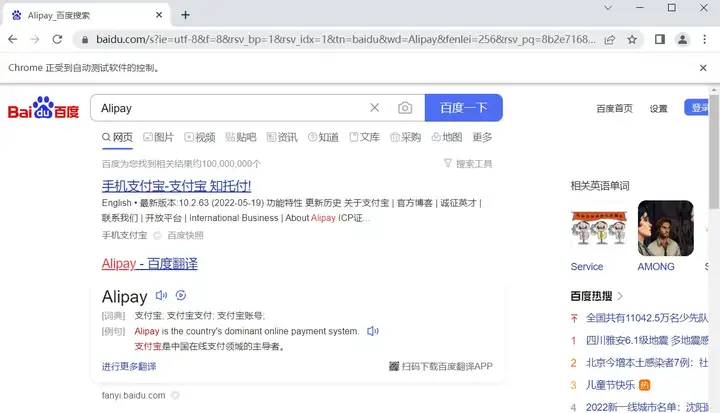Open hot search 四川雅安6.1级地震

[x=647, y=340]
